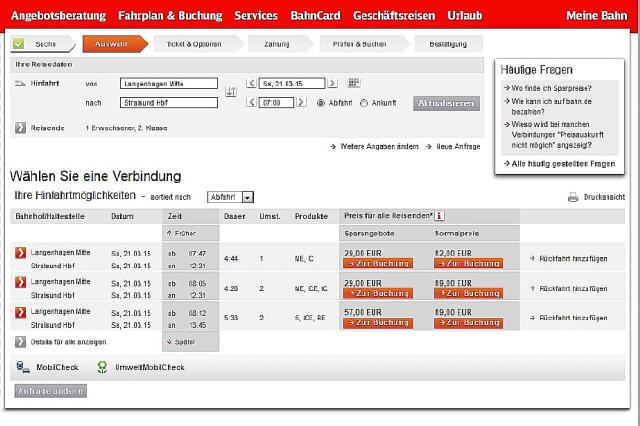Book the 82,00 EUR Normalpreis

tap(469, 263)
